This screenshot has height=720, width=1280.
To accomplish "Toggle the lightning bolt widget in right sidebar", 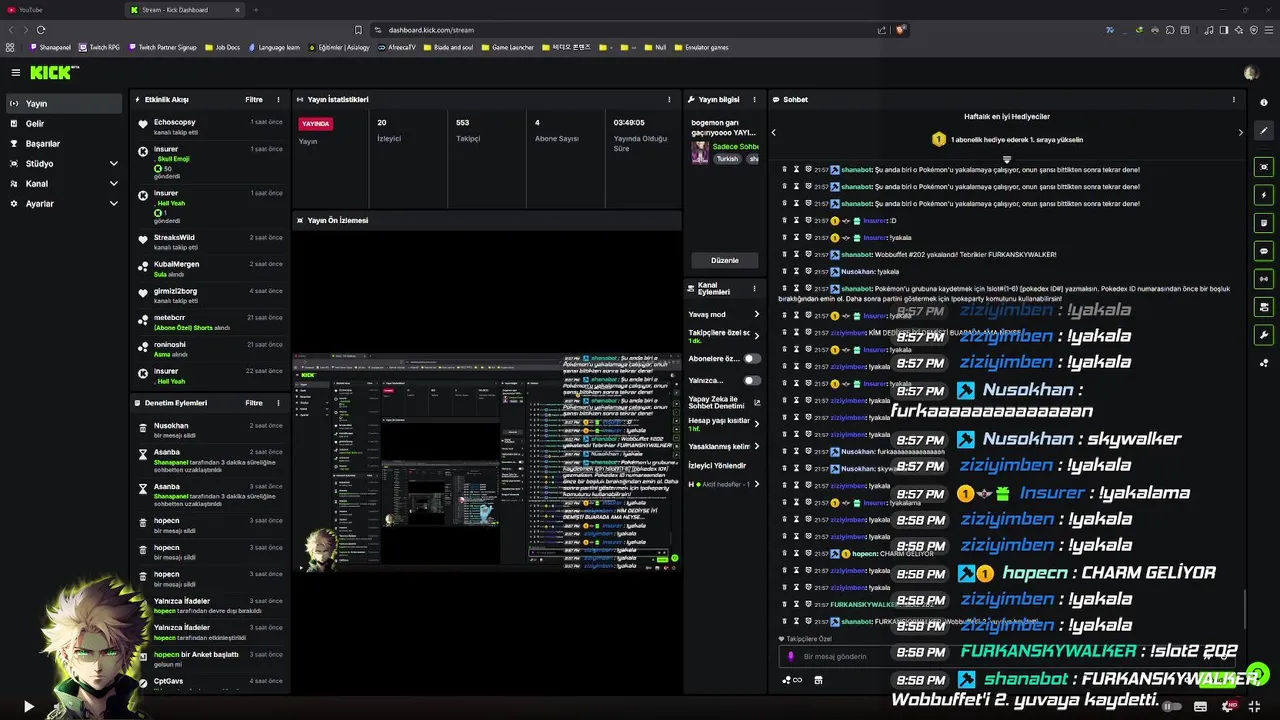I will pos(1264,195).
